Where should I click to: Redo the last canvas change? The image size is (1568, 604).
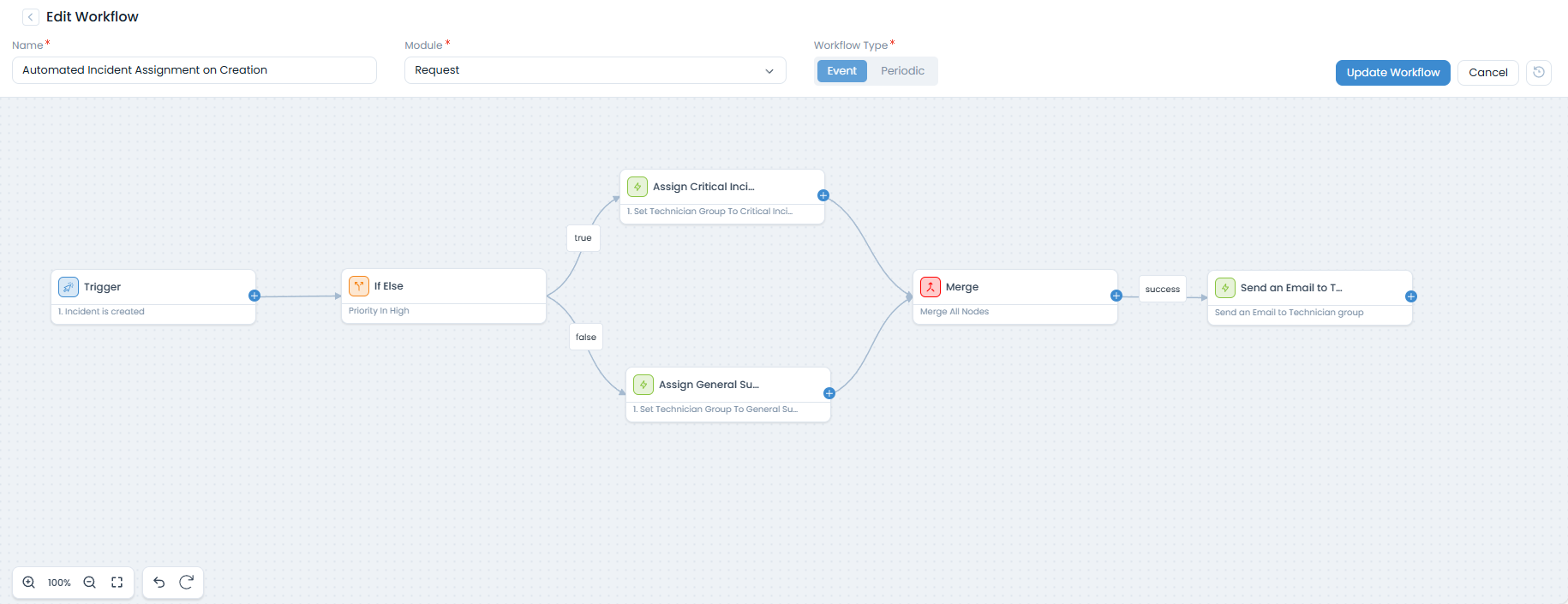pos(186,583)
